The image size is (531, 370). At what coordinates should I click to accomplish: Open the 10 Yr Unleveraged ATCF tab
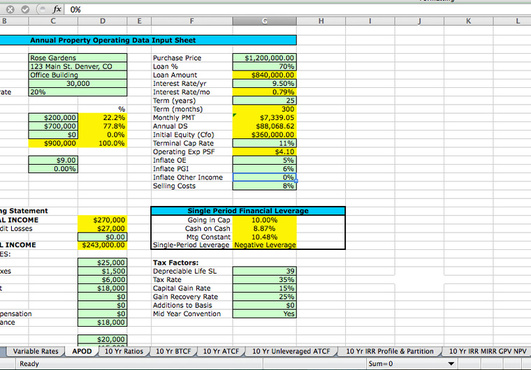pos(291,351)
